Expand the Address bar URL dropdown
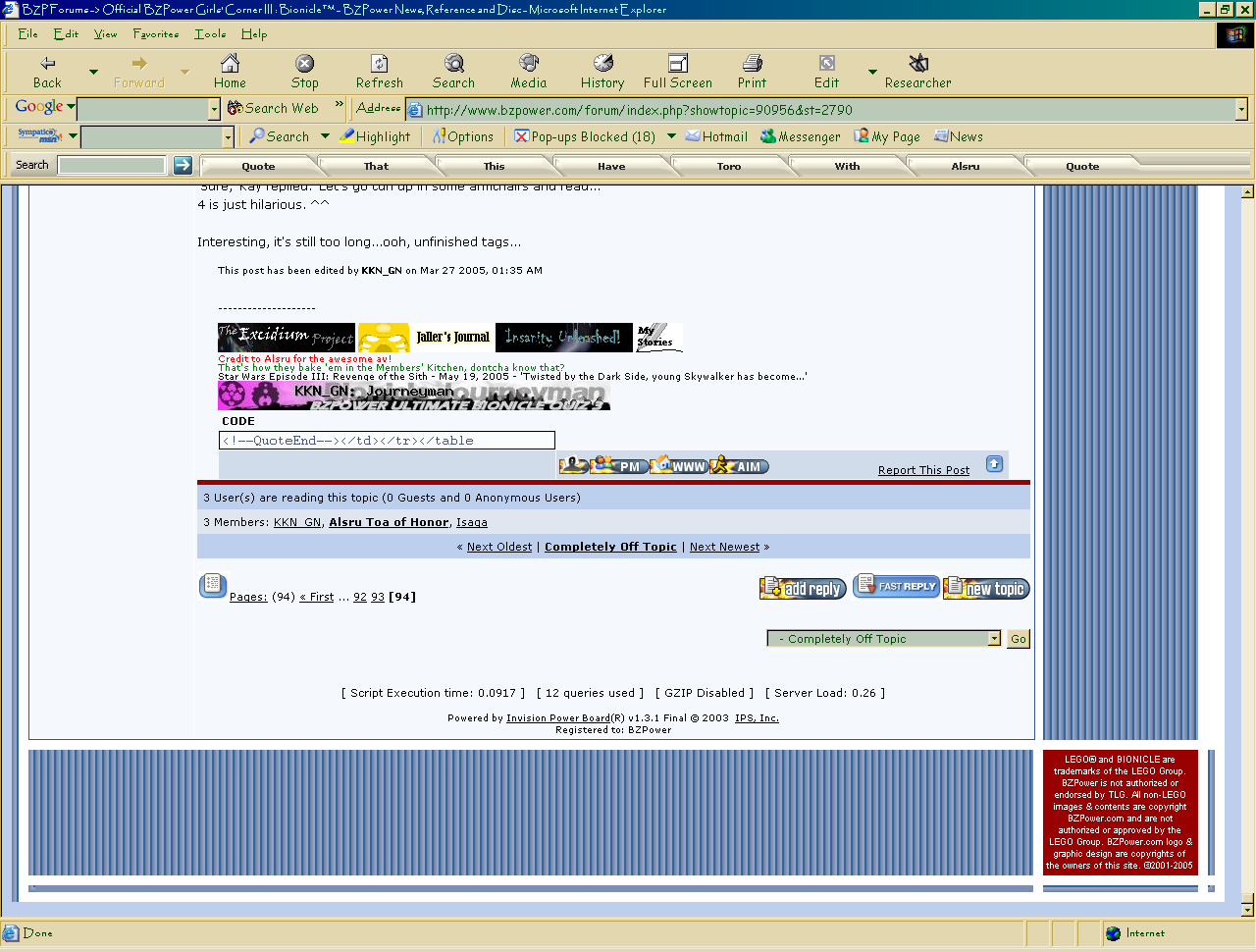The image size is (1256, 952). [1241, 110]
